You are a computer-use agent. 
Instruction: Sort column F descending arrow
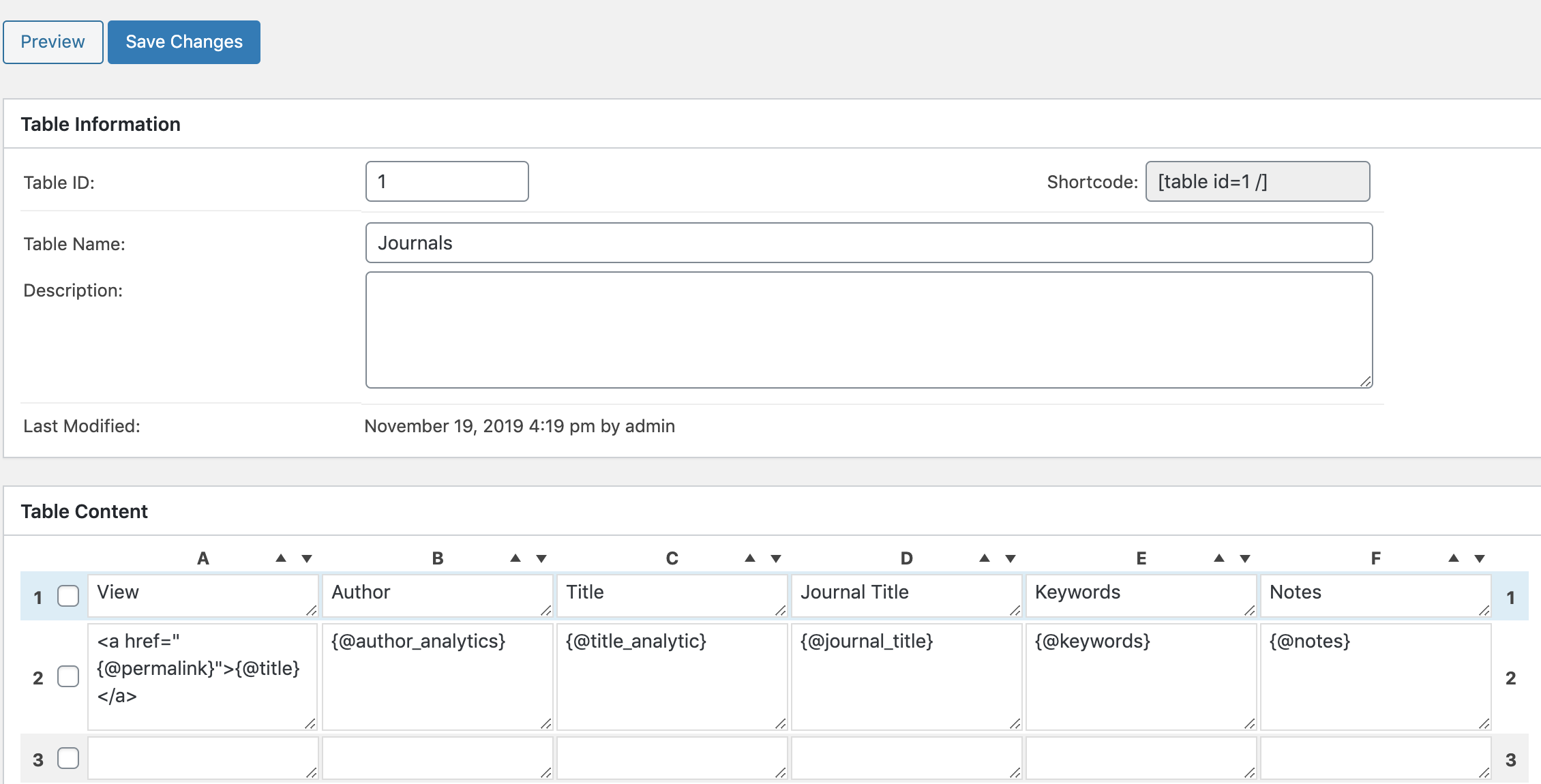click(1480, 558)
